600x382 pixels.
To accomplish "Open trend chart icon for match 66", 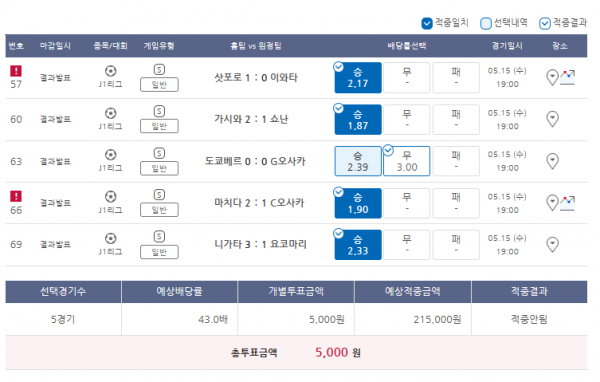I will [567, 203].
